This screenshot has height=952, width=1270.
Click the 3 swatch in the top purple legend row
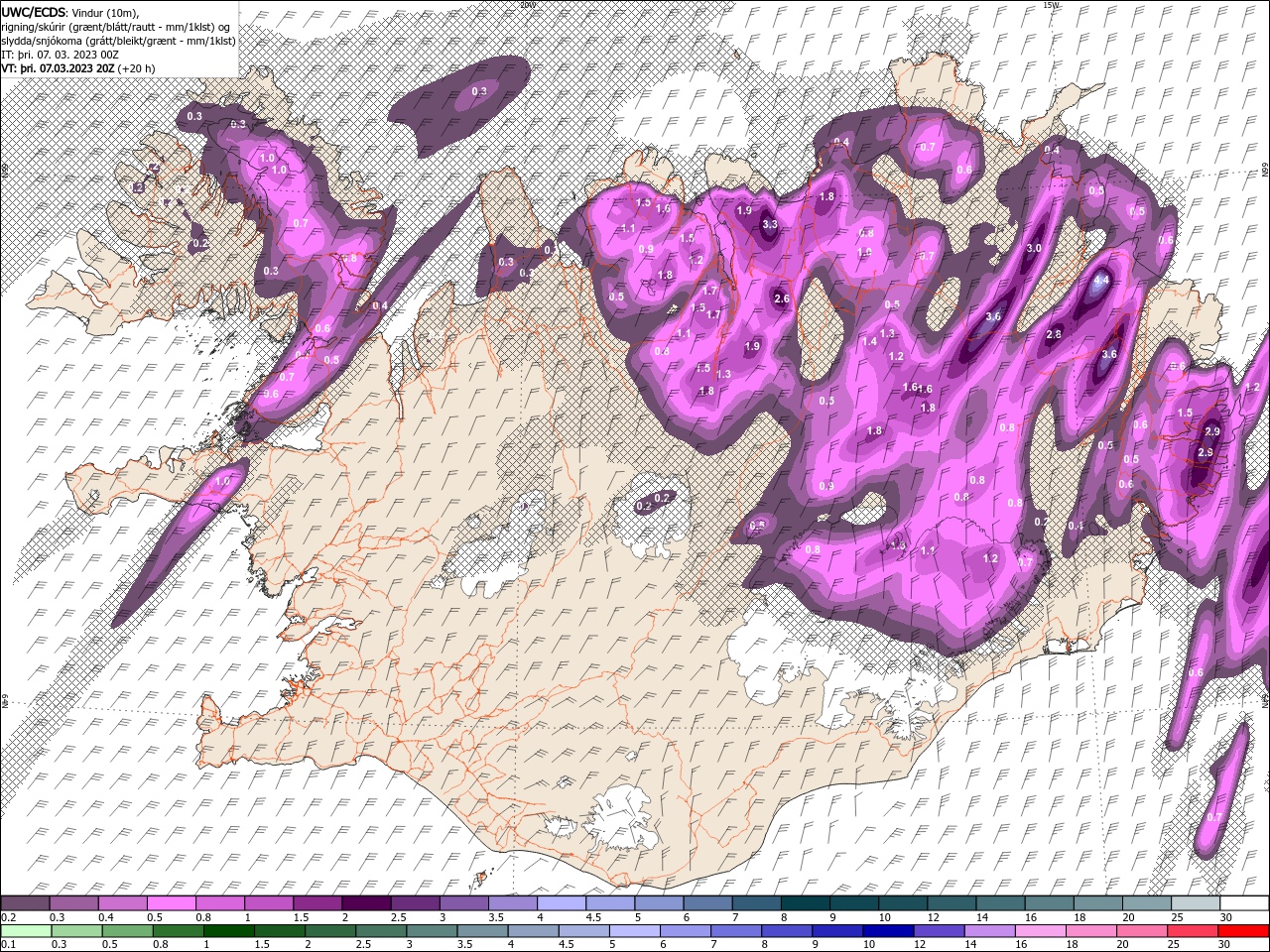pos(462,903)
